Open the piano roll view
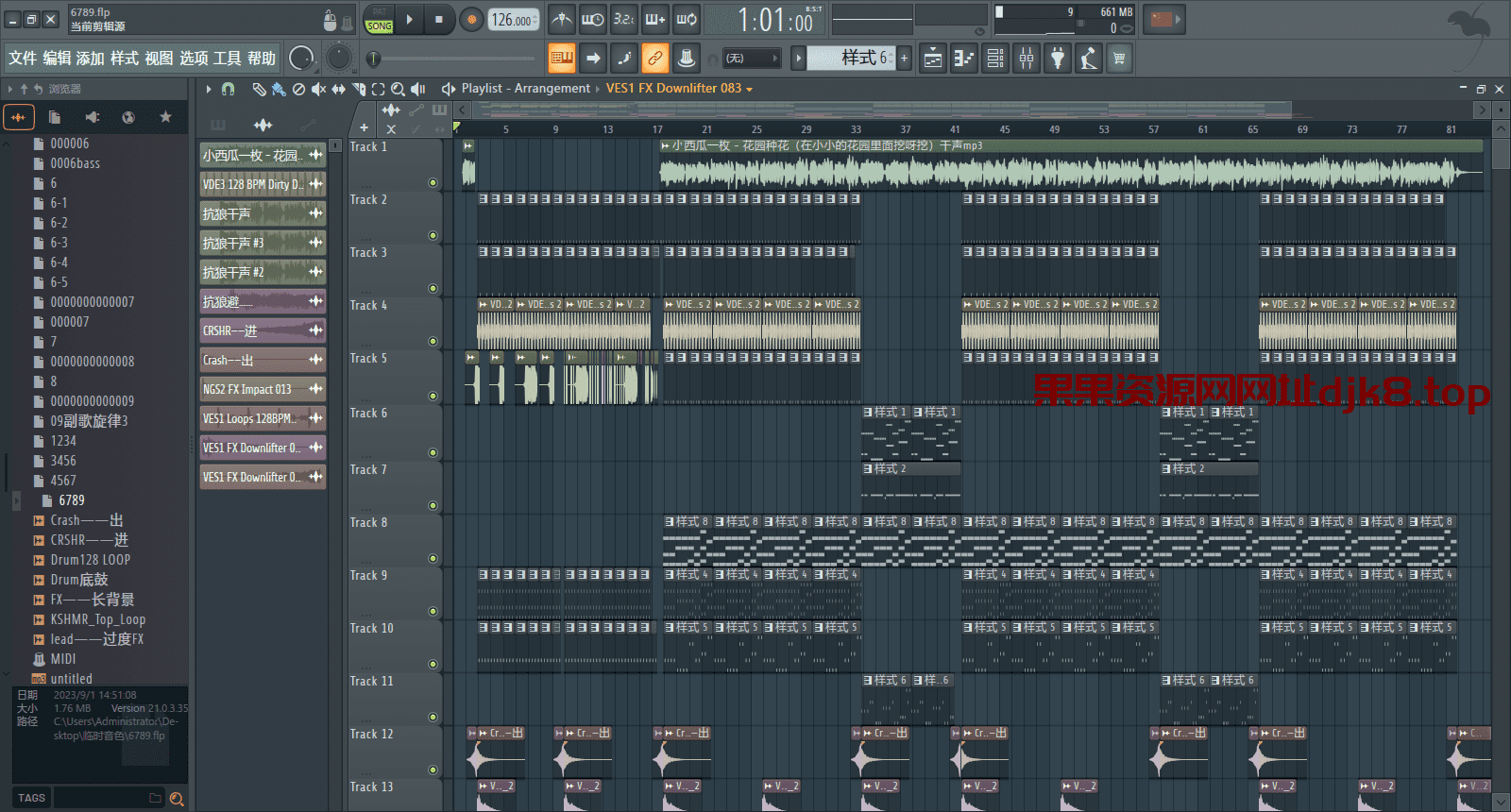The image size is (1511, 812). pyautogui.click(x=963, y=59)
